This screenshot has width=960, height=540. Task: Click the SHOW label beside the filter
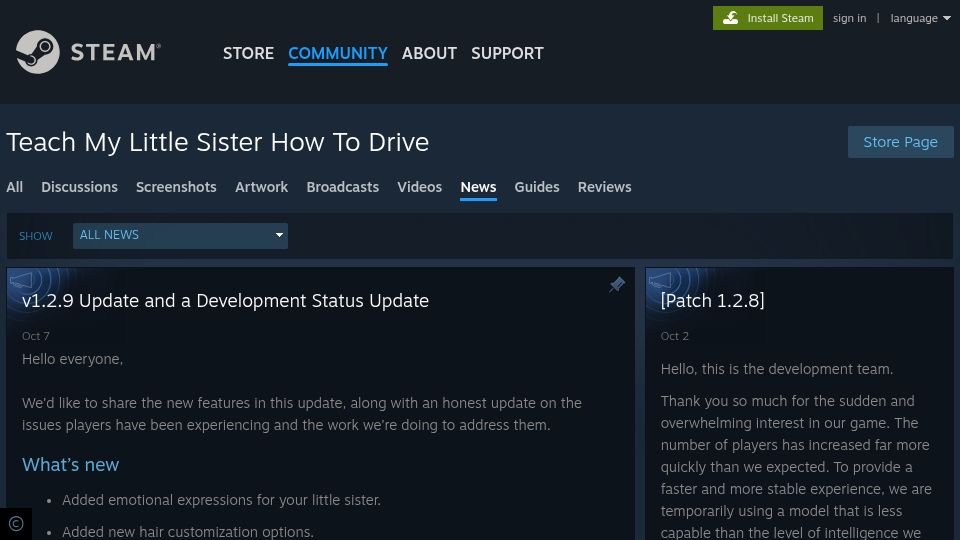click(36, 236)
